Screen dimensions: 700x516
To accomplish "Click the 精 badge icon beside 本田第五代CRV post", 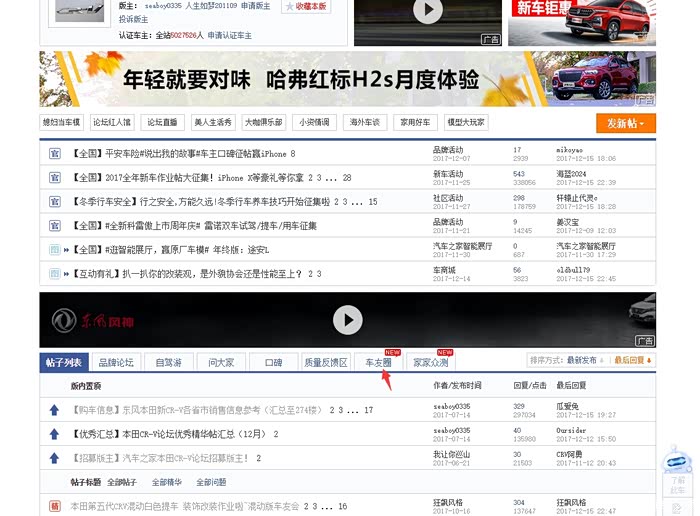I will [x=55, y=506].
